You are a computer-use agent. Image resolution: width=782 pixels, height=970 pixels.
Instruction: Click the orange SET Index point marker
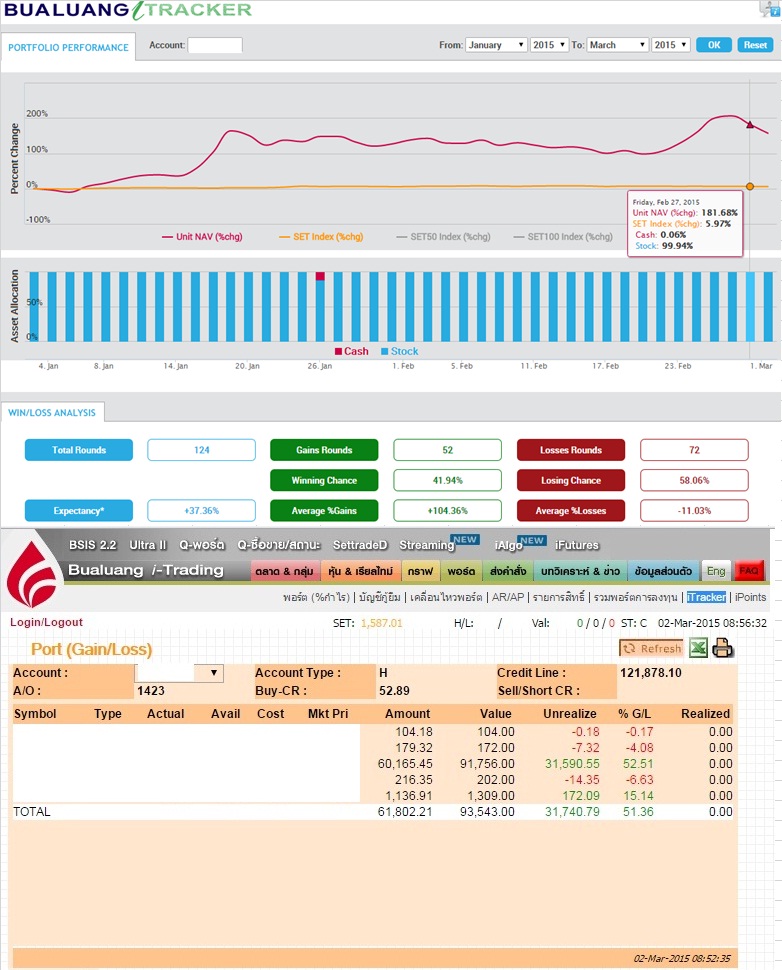pyautogui.click(x=750, y=186)
